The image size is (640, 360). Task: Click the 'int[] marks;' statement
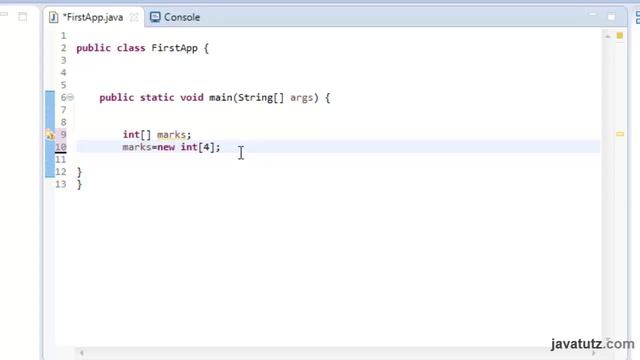[157, 135]
